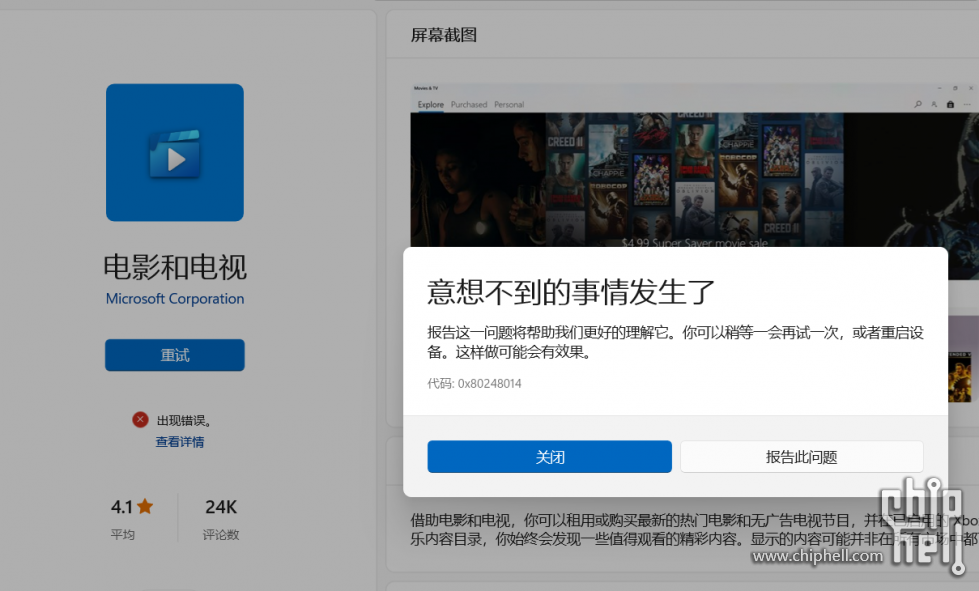979x591 pixels.
Task: Click the 4.1 average rating value
Action: [x=122, y=507]
